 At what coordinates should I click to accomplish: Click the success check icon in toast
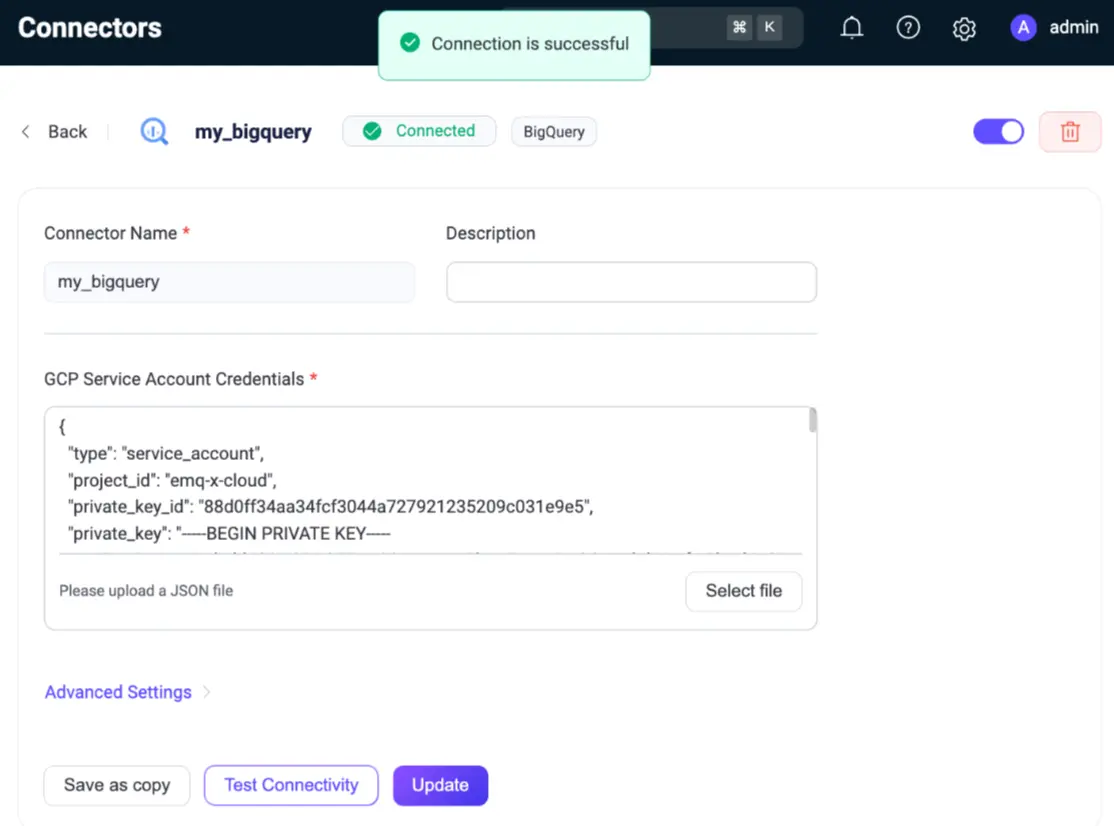[x=409, y=43]
